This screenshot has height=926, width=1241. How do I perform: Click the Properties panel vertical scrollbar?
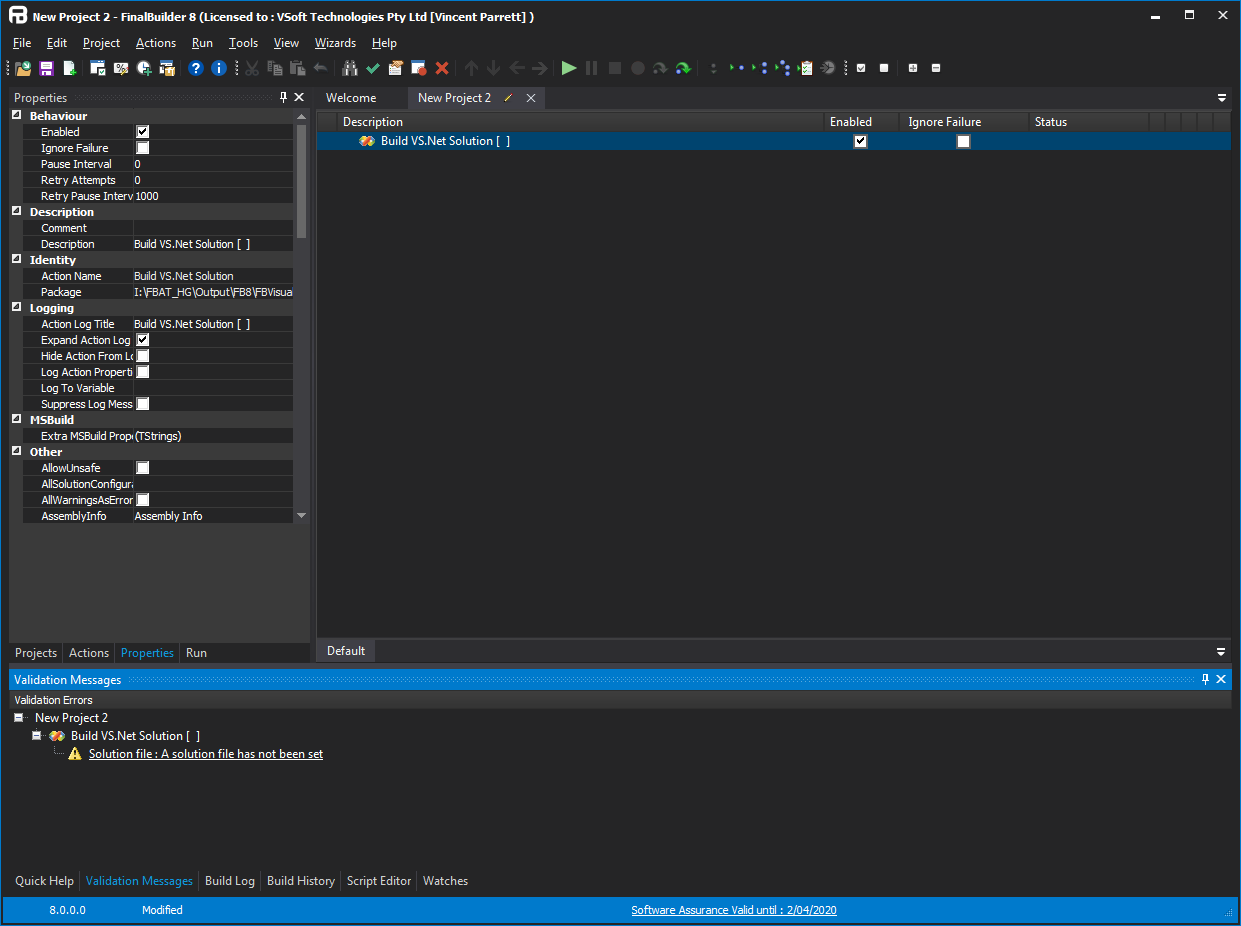tap(302, 180)
